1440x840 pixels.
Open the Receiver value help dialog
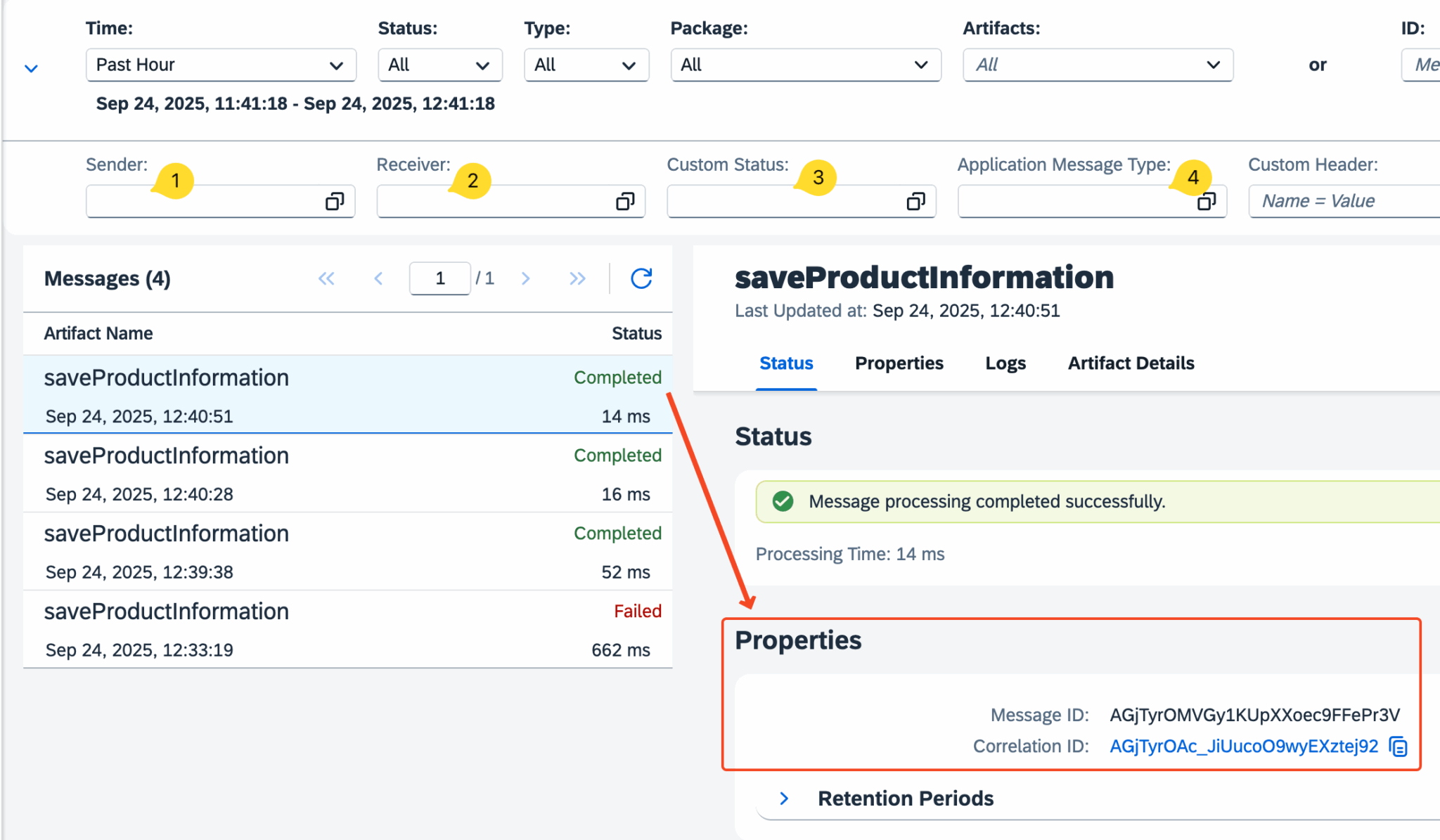coord(624,201)
